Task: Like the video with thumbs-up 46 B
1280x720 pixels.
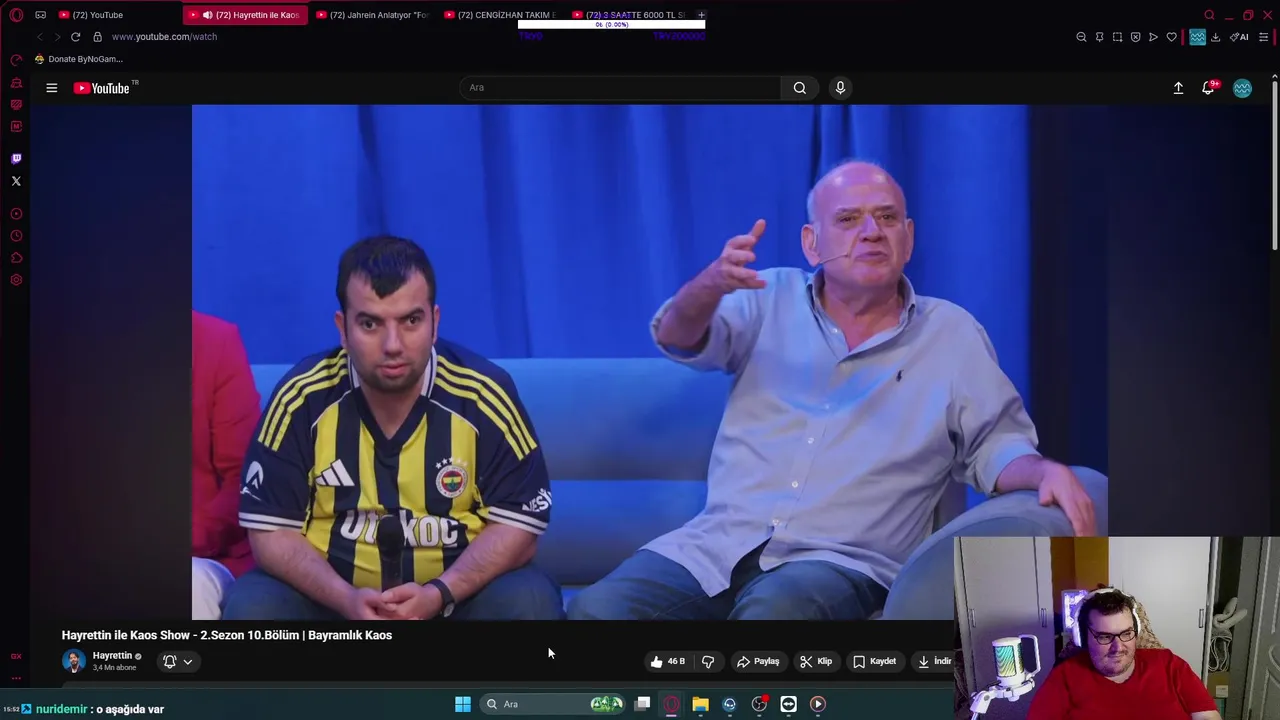Action: tap(667, 661)
